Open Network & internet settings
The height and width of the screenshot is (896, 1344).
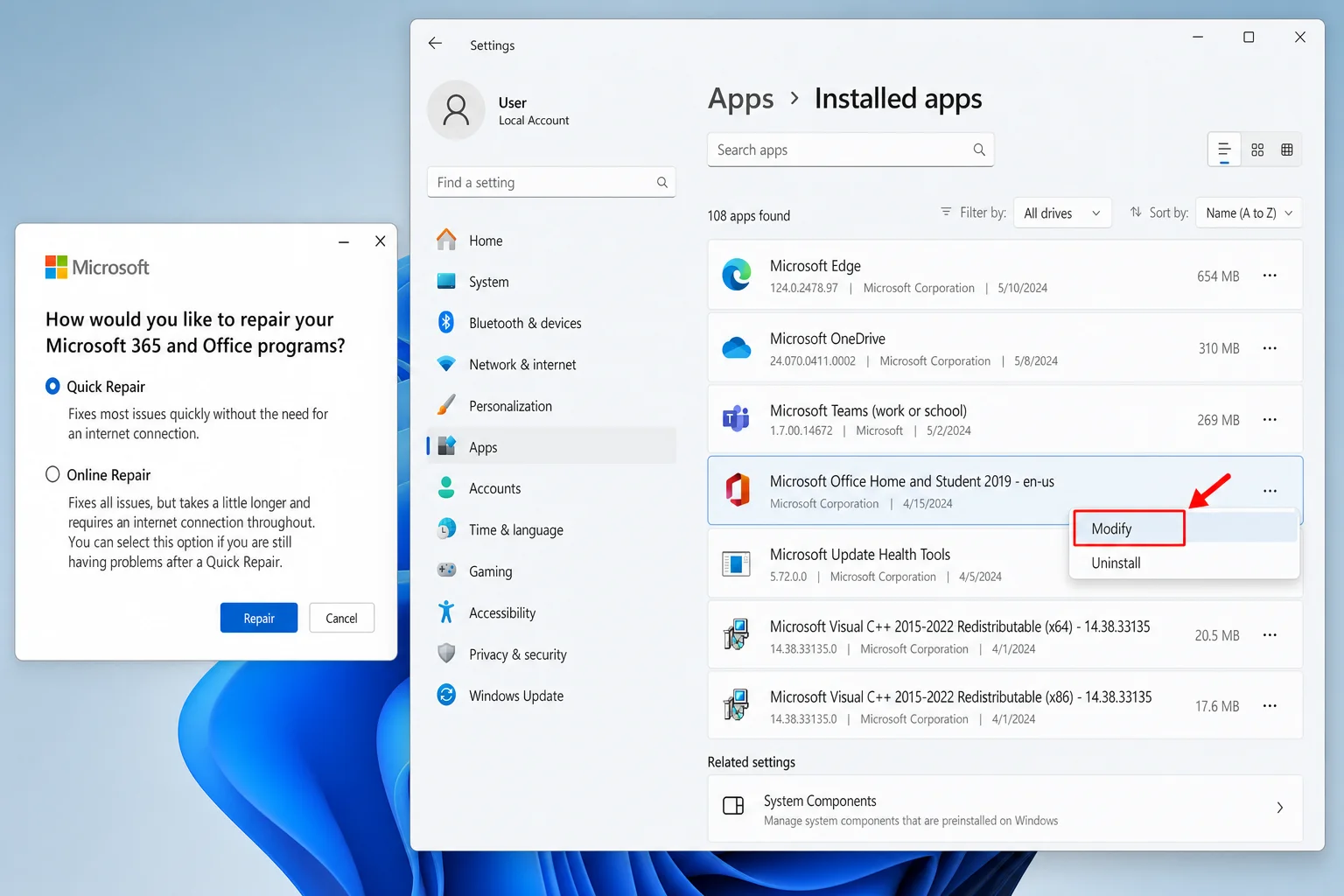pos(551,364)
